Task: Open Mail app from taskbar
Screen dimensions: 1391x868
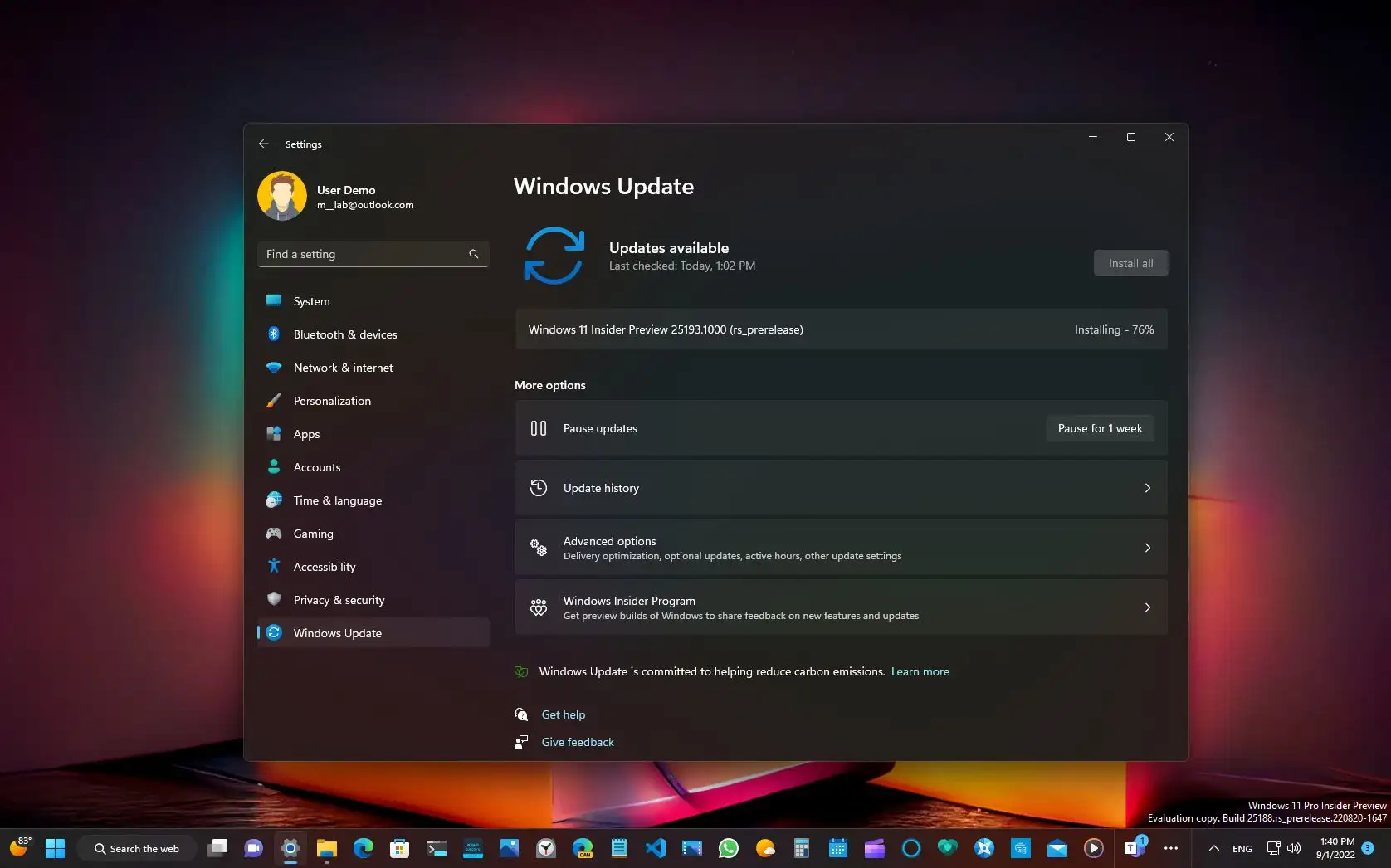Action: pos(1057,848)
